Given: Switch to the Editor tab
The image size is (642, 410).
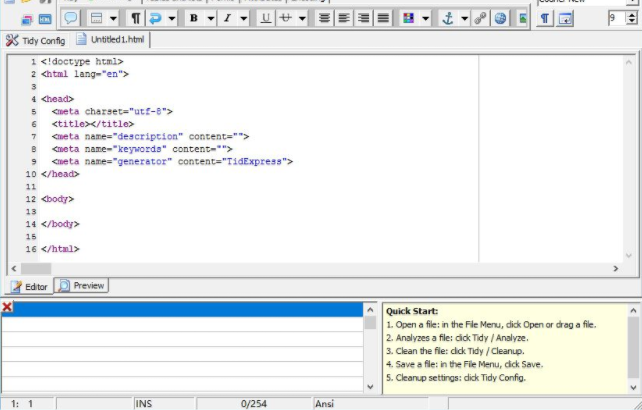Looking at the screenshot, I should 28,286.
